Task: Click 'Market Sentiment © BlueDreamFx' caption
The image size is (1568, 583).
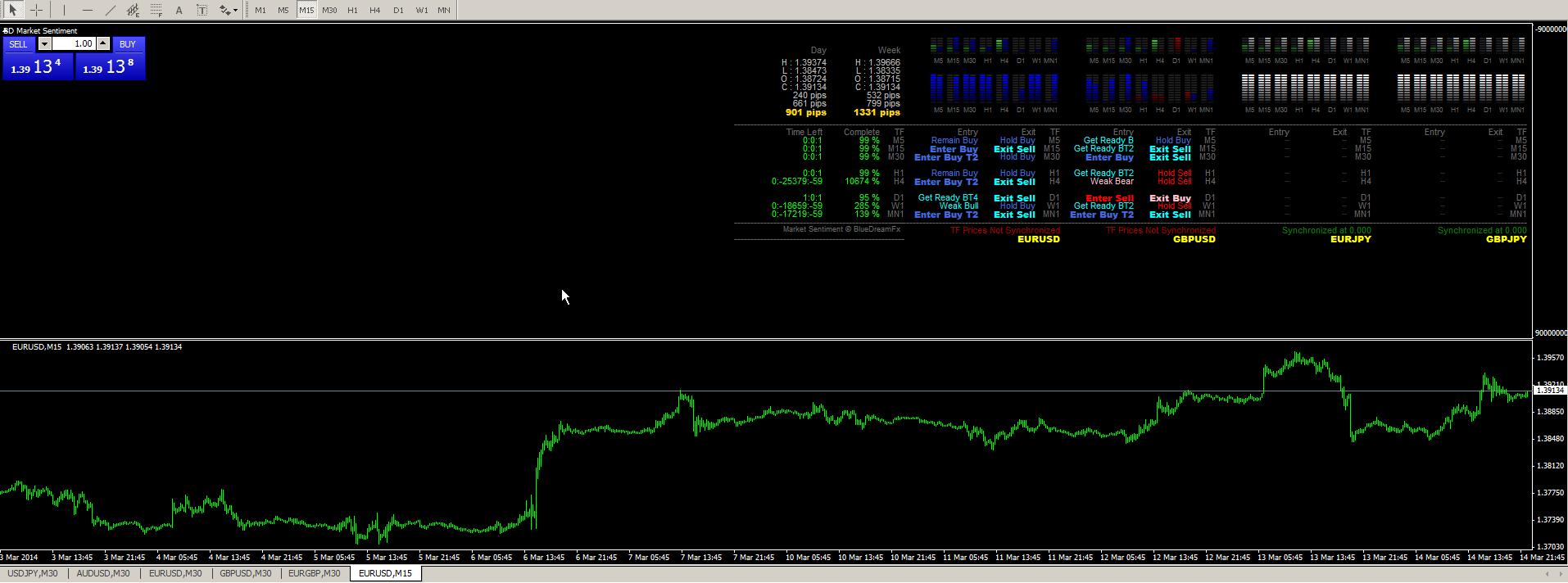Action: (841, 229)
